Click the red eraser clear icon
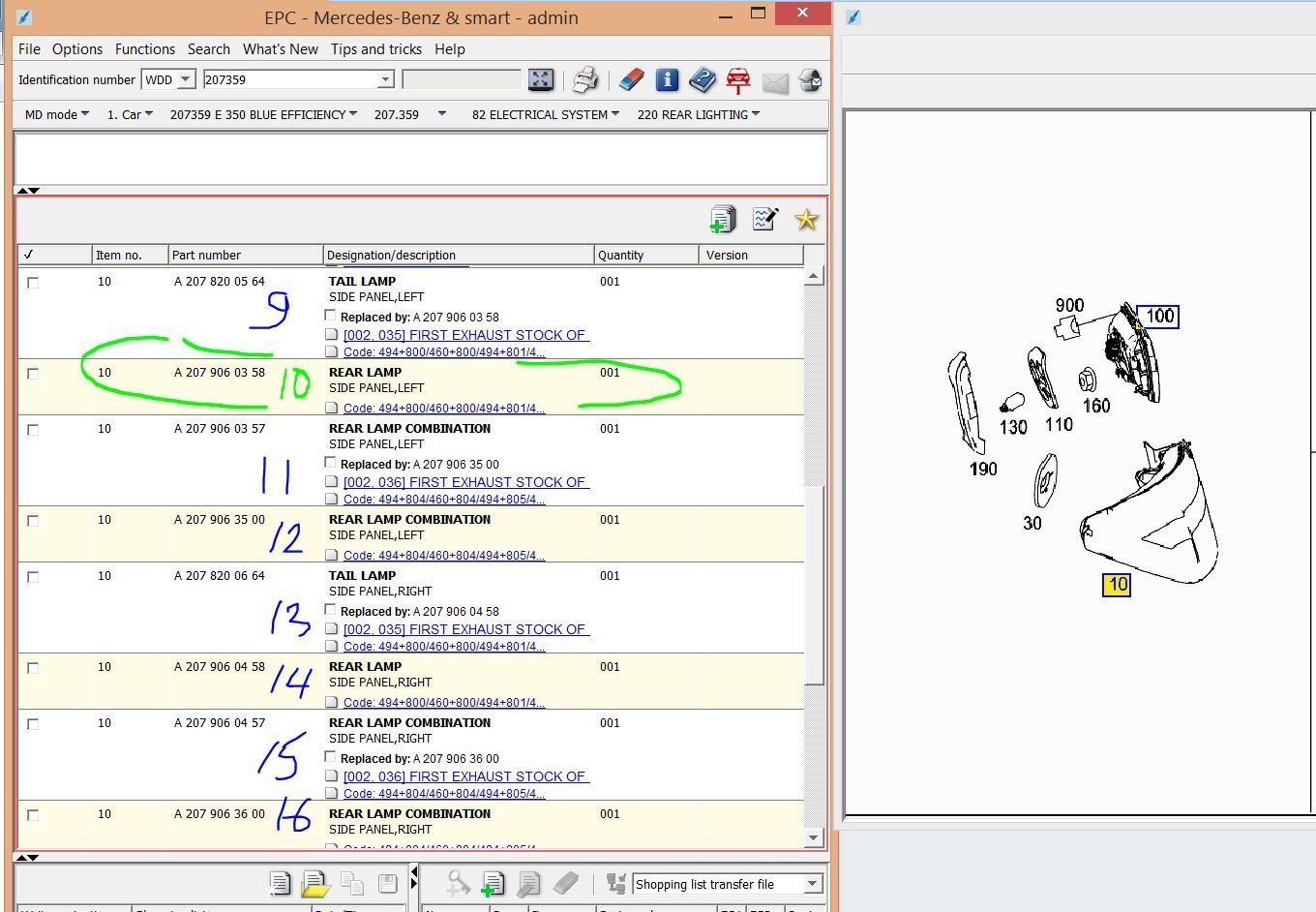Screen dimensions: 1316x912 point(631,80)
